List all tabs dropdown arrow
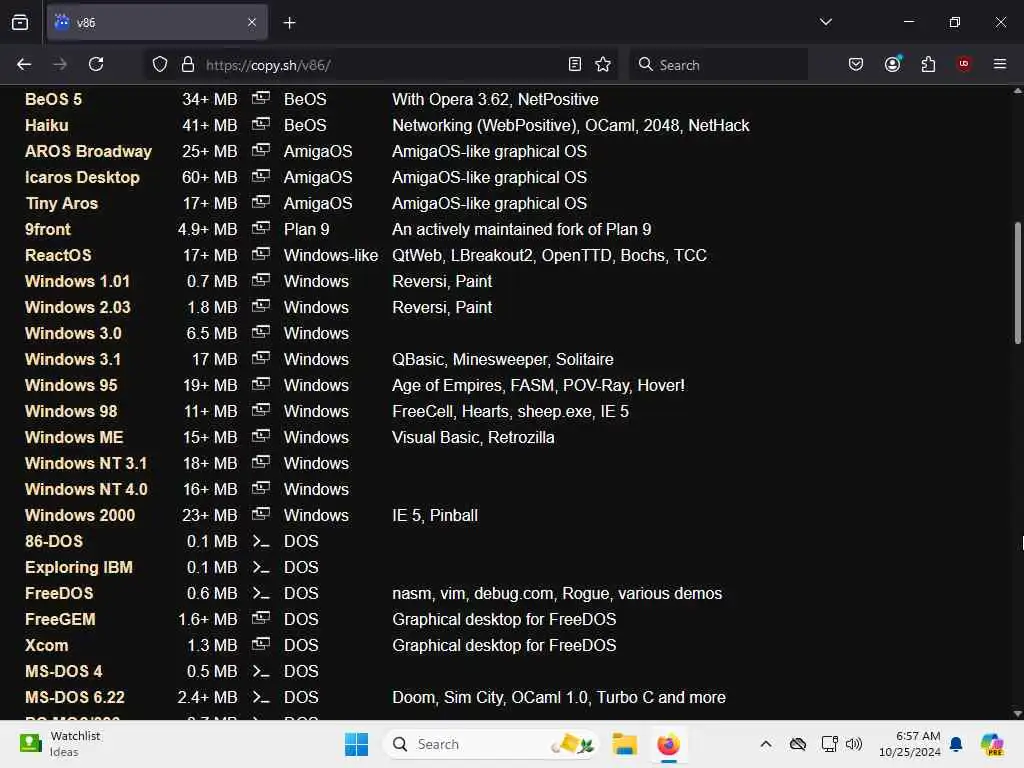The width and height of the screenshot is (1024, 768). pos(825,22)
